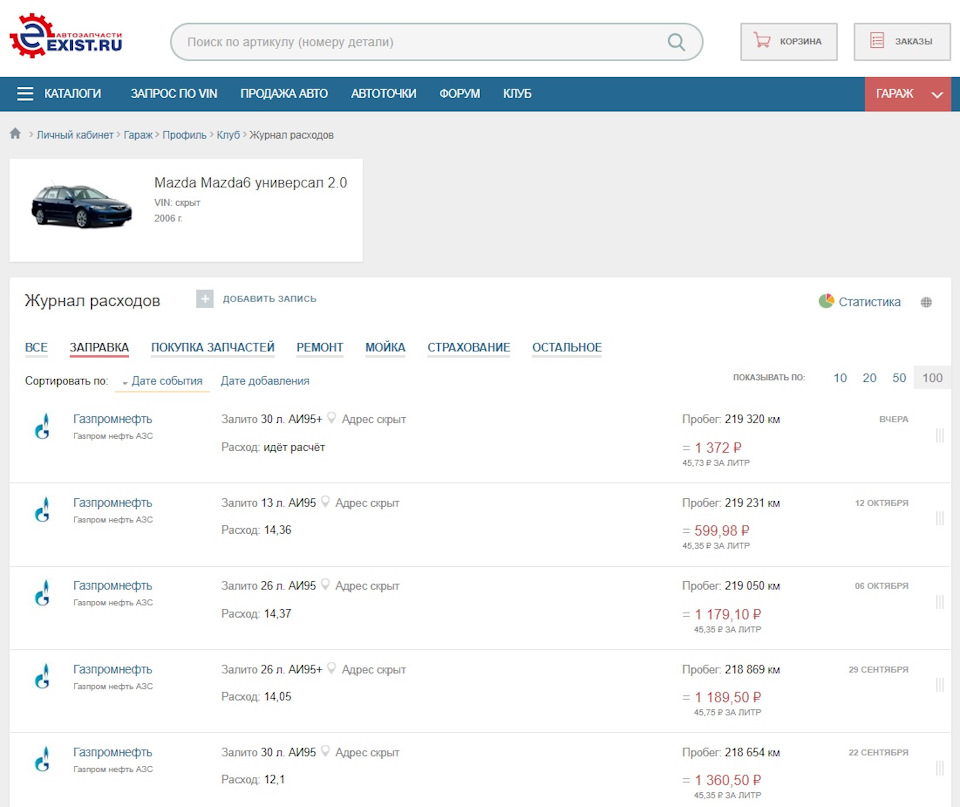This screenshot has width=960, height=807.
Task: Click the search magnifier icon
Action: click(x=676, y=42)
